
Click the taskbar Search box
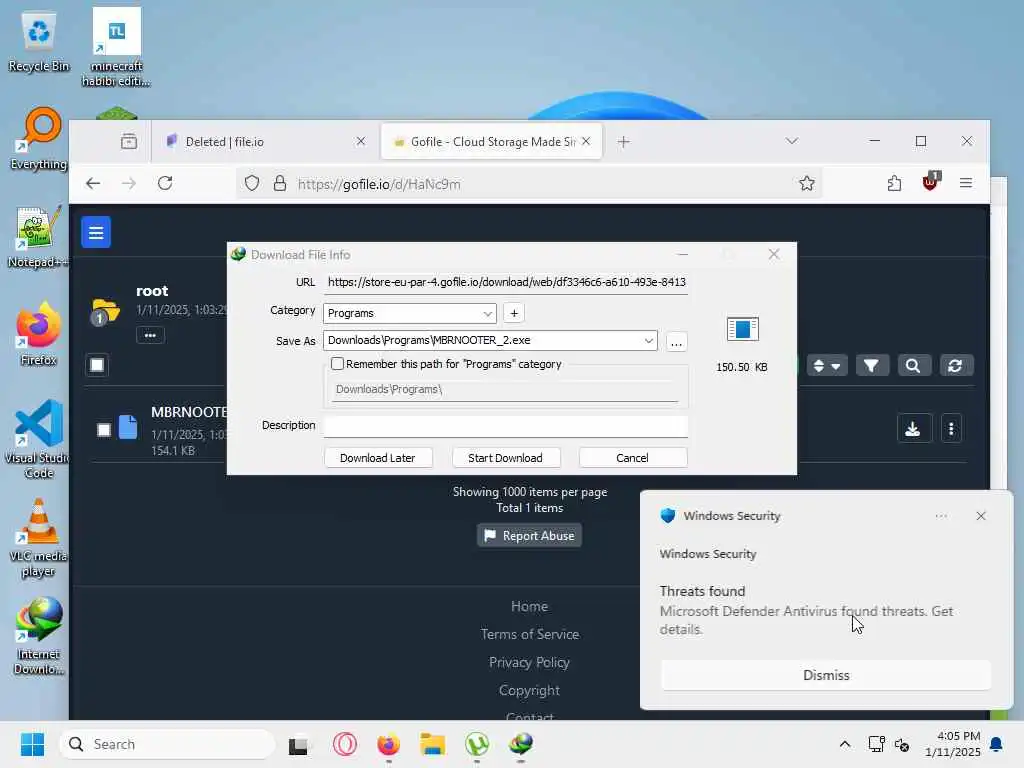tap(167, 744)
